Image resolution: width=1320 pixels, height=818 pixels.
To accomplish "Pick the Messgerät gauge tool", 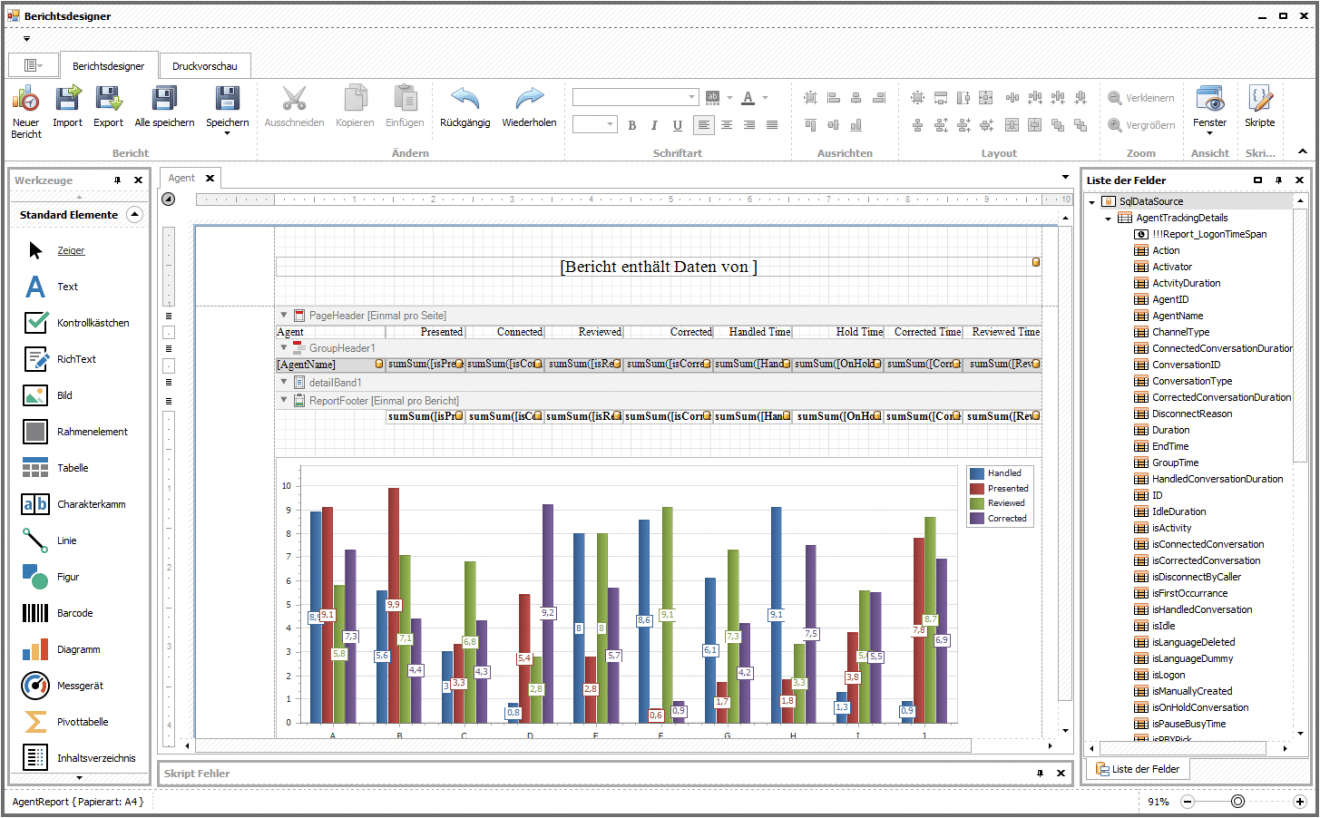I will [x=36, y=686].
